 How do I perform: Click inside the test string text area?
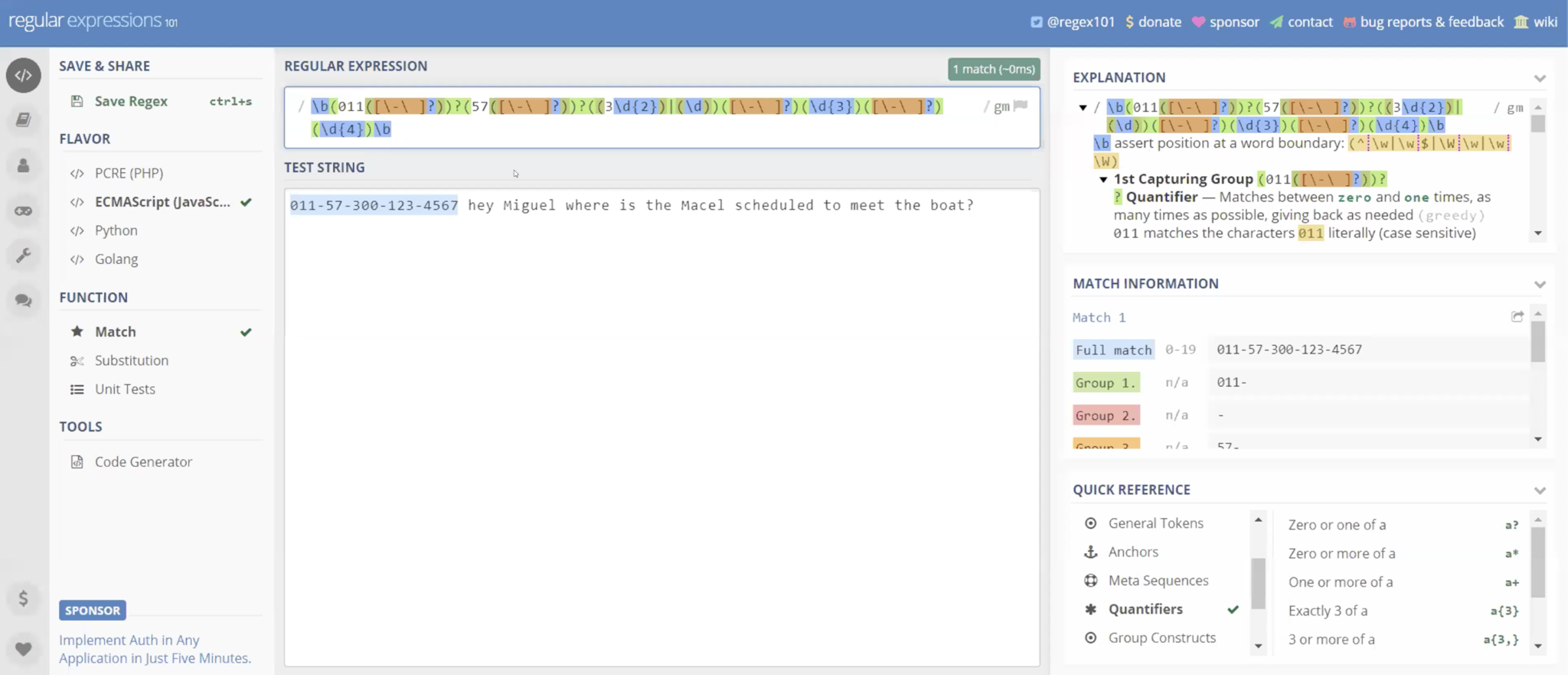[661, 429]
